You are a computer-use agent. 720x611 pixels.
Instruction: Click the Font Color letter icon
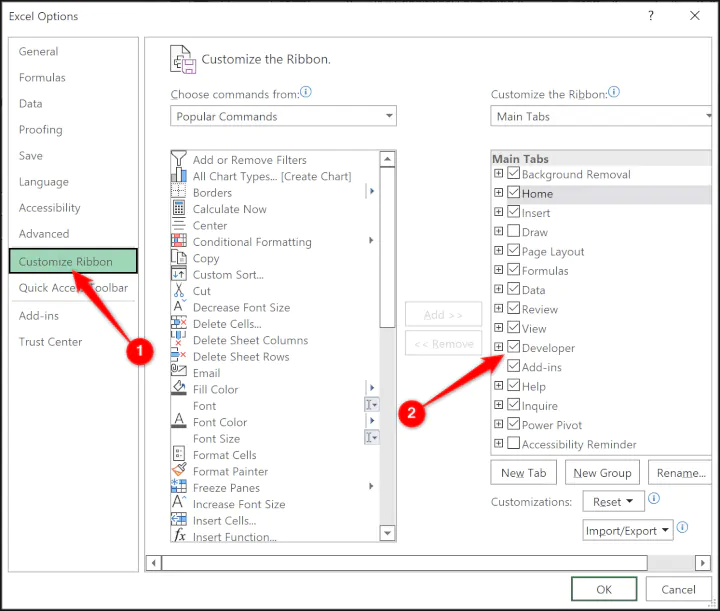tap(179, 421)
